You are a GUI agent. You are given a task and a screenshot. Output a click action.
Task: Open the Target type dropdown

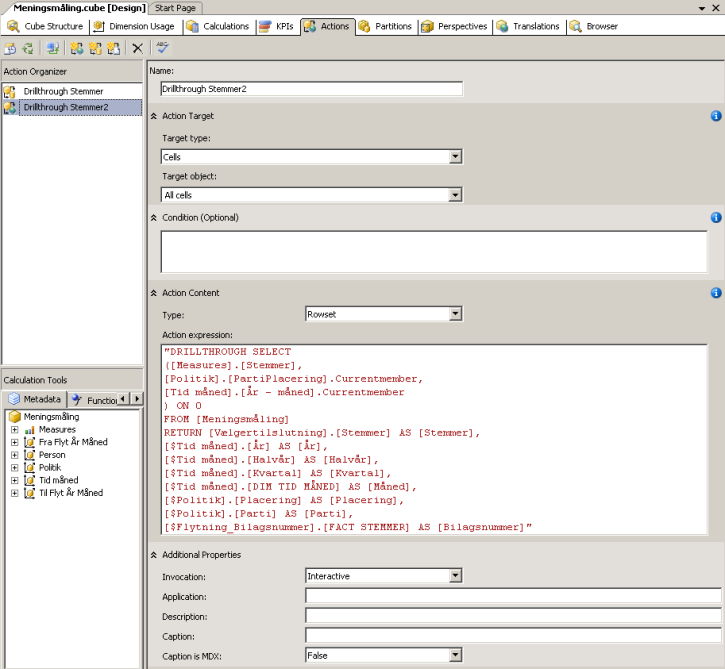click(x=455, y=157)
